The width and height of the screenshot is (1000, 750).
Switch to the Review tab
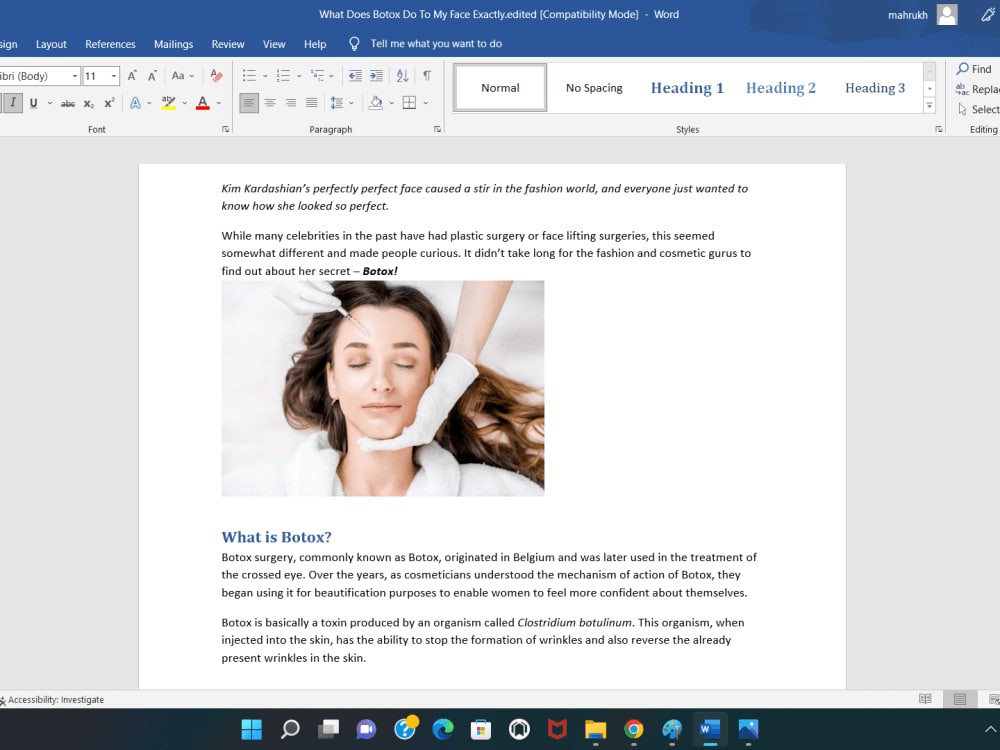click(228, 44)
